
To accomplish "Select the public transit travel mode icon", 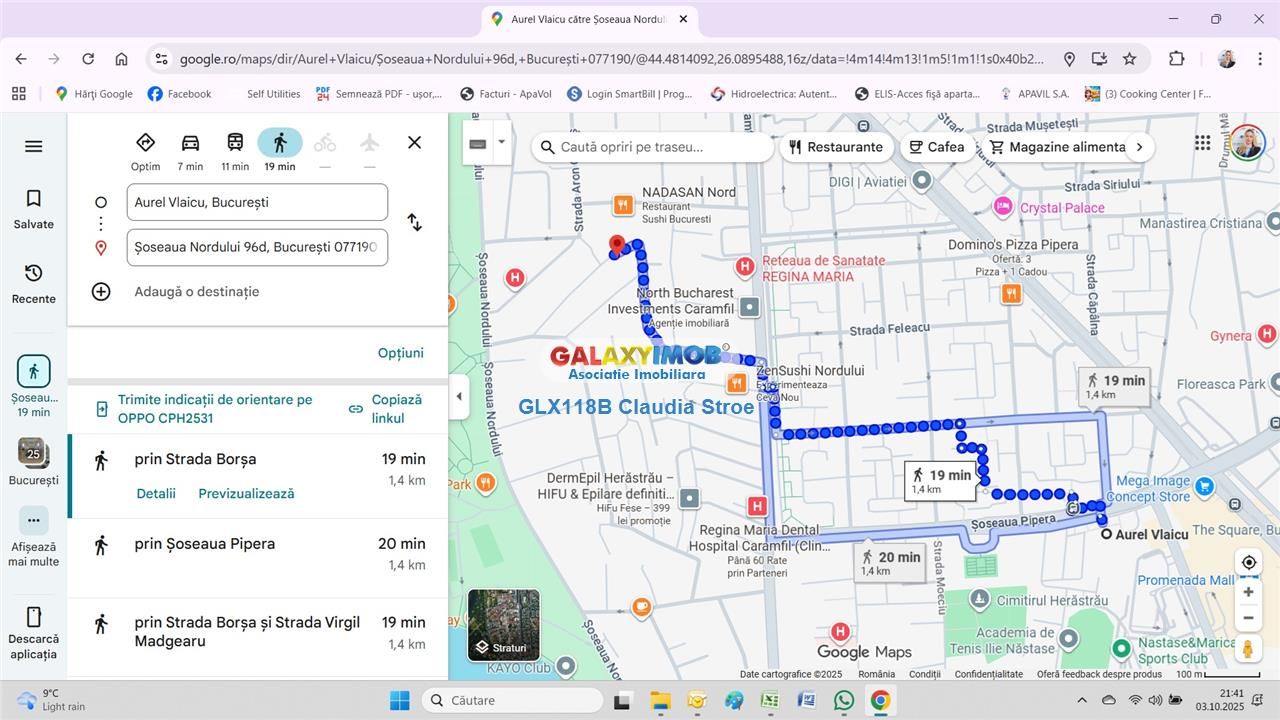I will coord(235,143).
